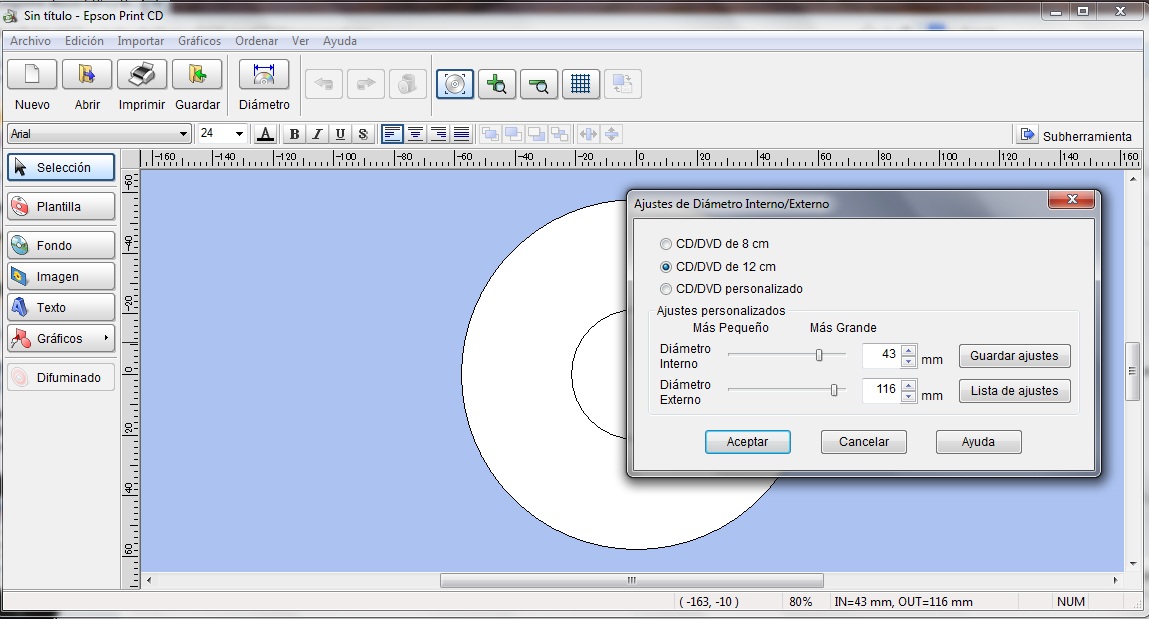This screenshot has width=1149, height=619.
Task: Click the delete (trash) toolbar icon
Action: (x=407, y=84)
